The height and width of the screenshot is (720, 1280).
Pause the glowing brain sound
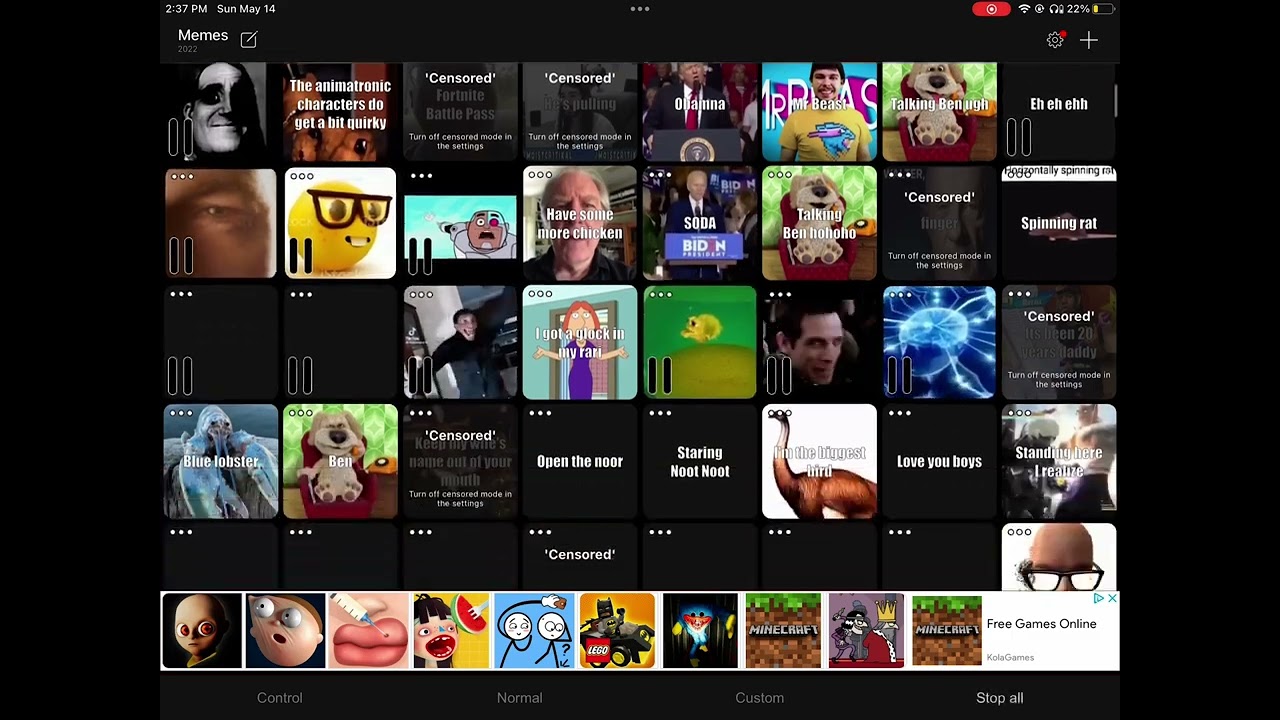(899, 375)
